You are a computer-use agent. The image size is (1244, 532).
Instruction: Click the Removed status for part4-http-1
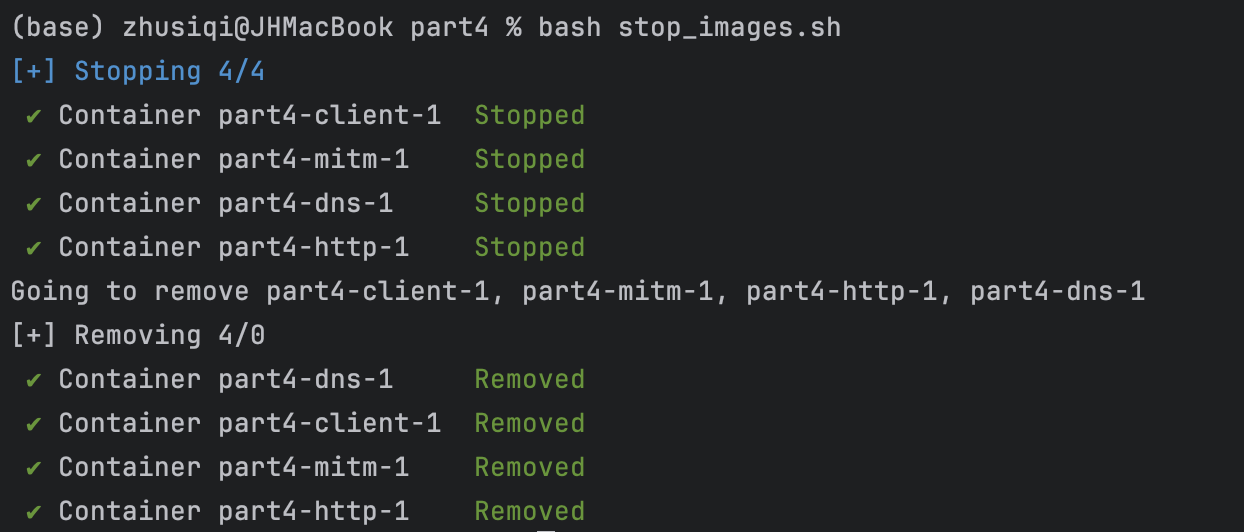[x=529, y=512]
